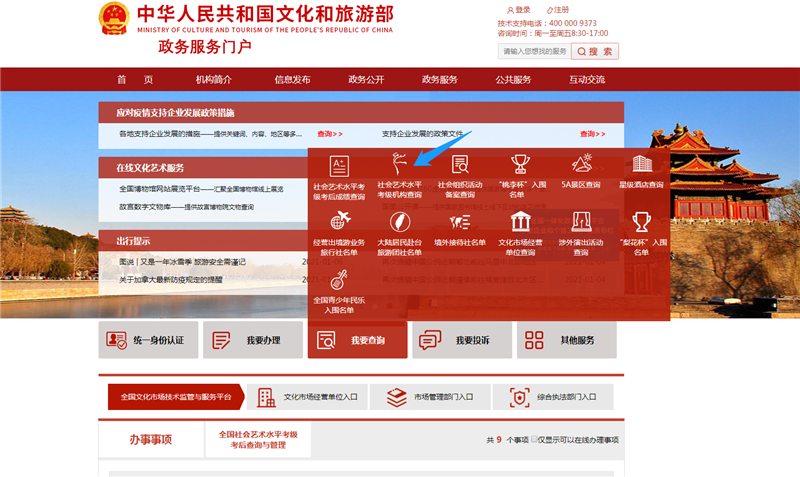Screen dimensions: 800x477
Task: Click 综合执法部门入口 shield icon
Action: pos(519,397)
